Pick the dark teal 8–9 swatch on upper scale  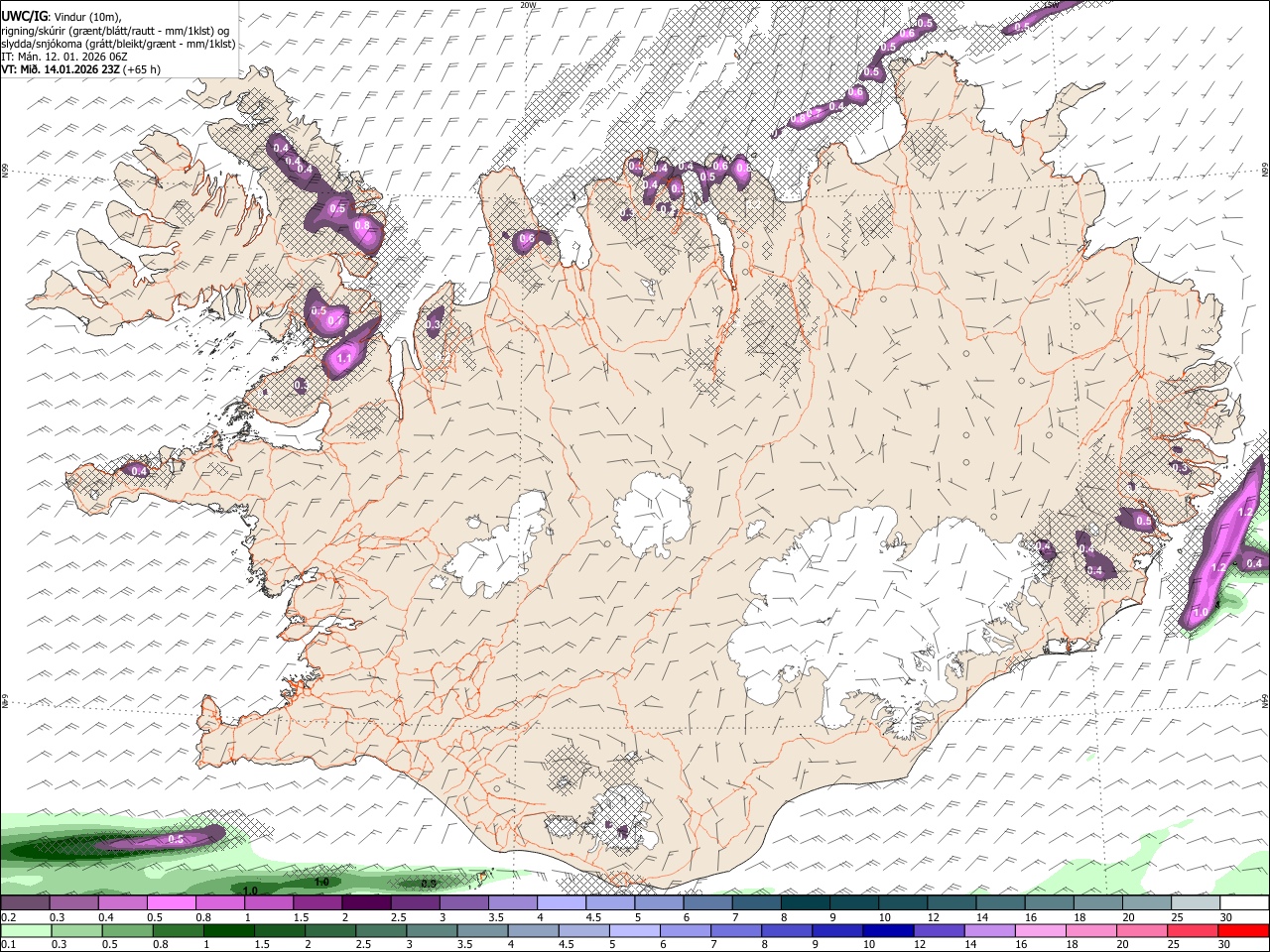(806, 903)
